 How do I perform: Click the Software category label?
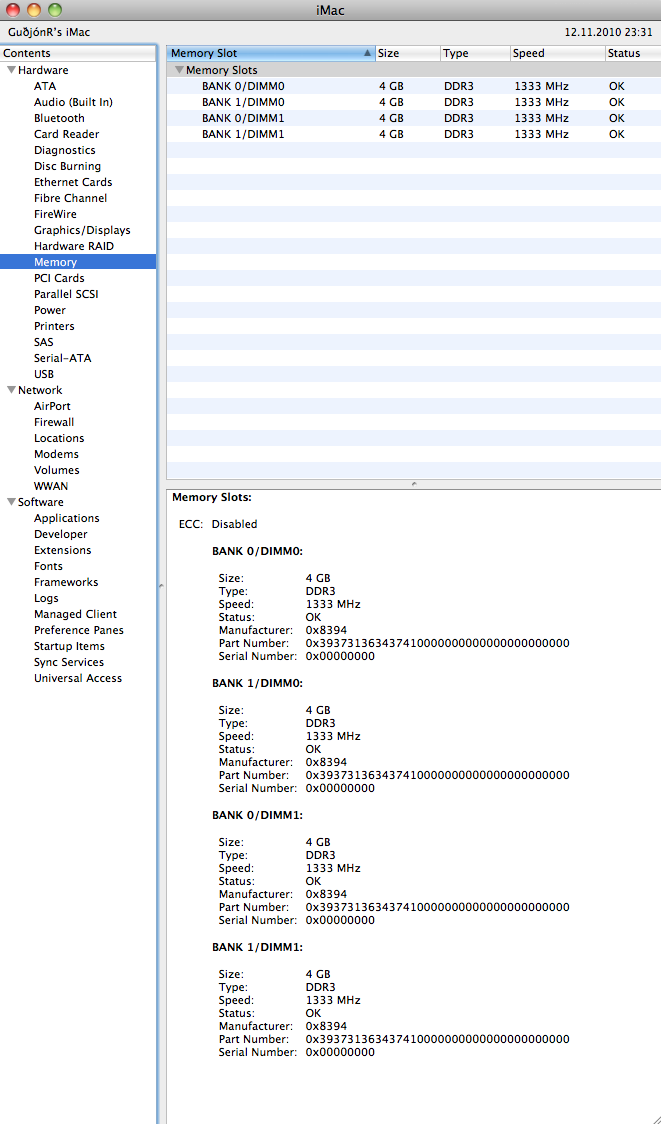pyautogui.click(x=41, y=502)
